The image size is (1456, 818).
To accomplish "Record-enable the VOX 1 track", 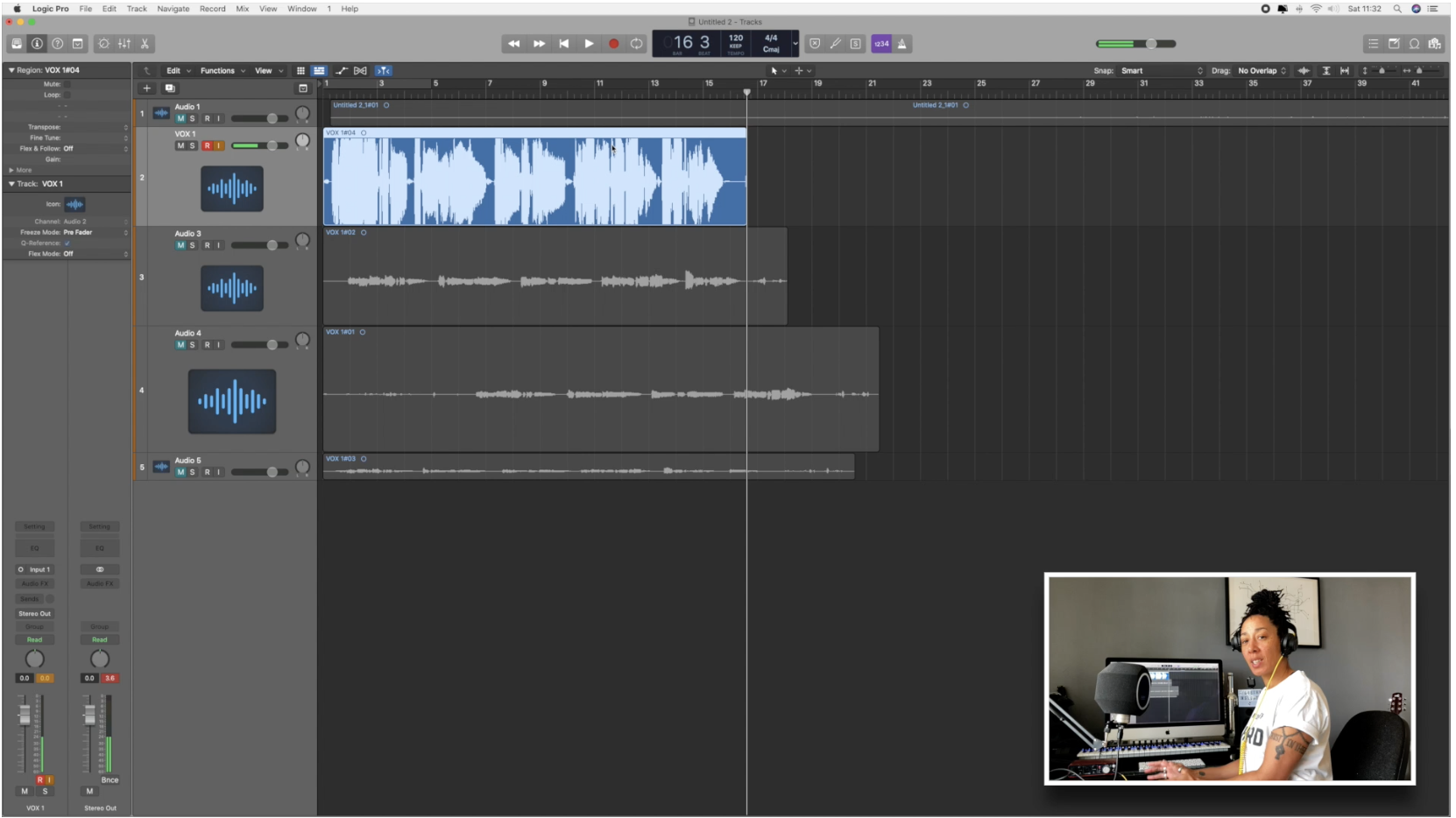I will (x=207, y=146).
